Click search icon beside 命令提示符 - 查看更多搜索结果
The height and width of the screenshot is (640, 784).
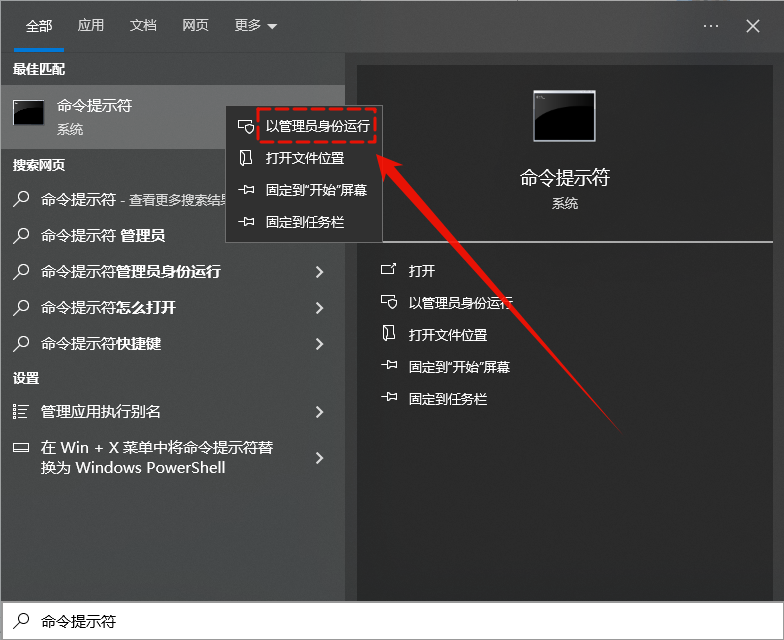click(x=21, y=199)
